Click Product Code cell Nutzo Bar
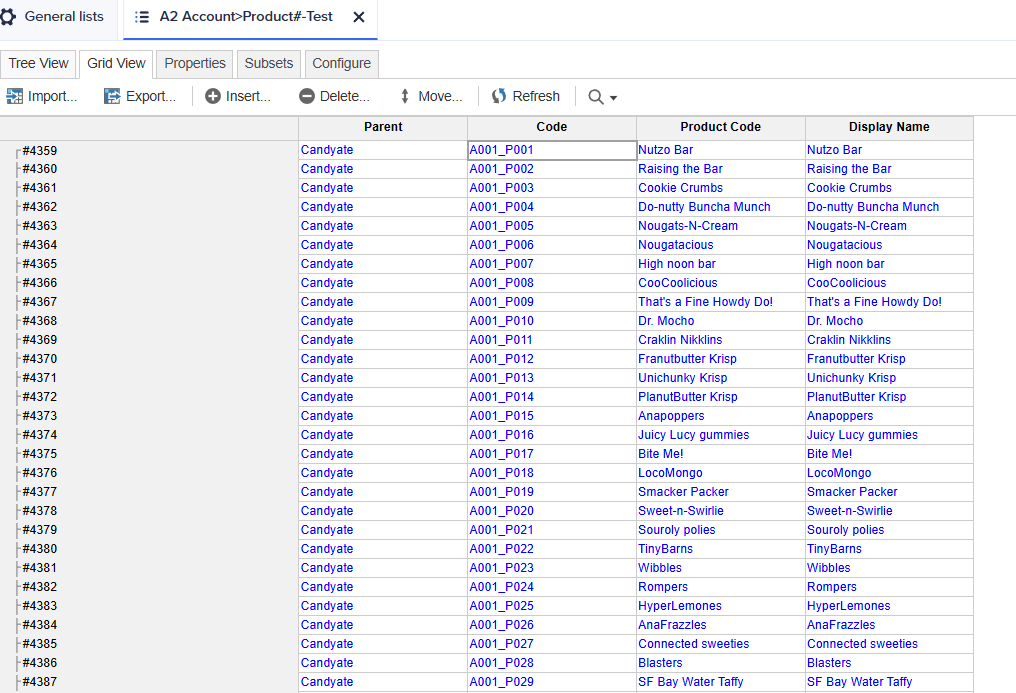Viewport: 1016px width, 693px height. click(x=721, y=150)
